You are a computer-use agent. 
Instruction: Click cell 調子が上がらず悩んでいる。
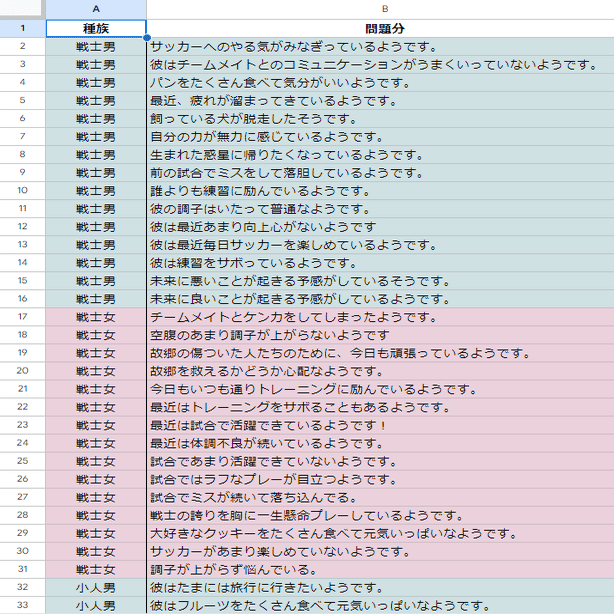(x=380, y=569)
